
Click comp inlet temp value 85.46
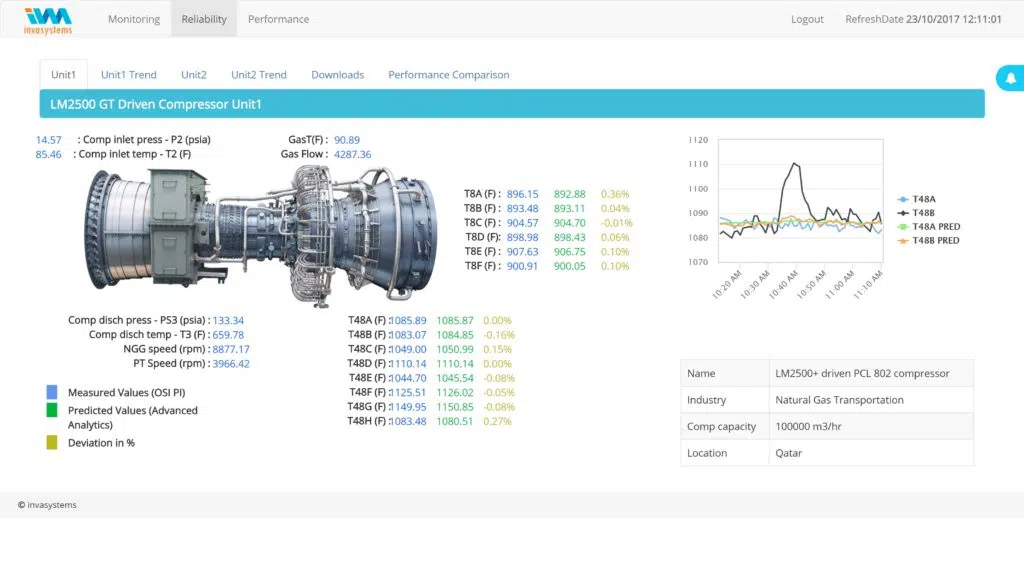coord(48,154)
